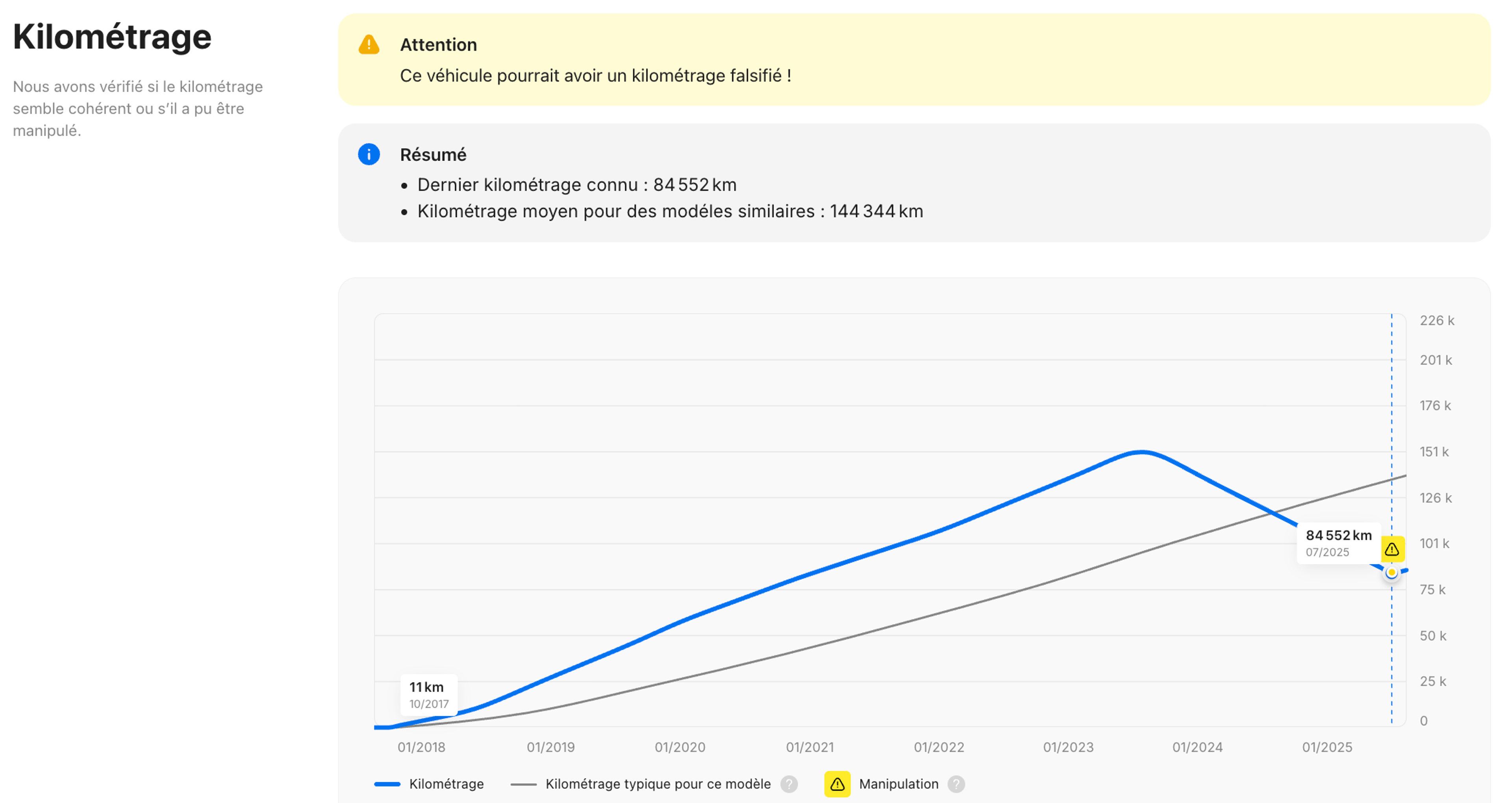Click the 01/2021 axis label
Screen dimensions: 1512x803
pyautogui.click(x=810, y=748)
